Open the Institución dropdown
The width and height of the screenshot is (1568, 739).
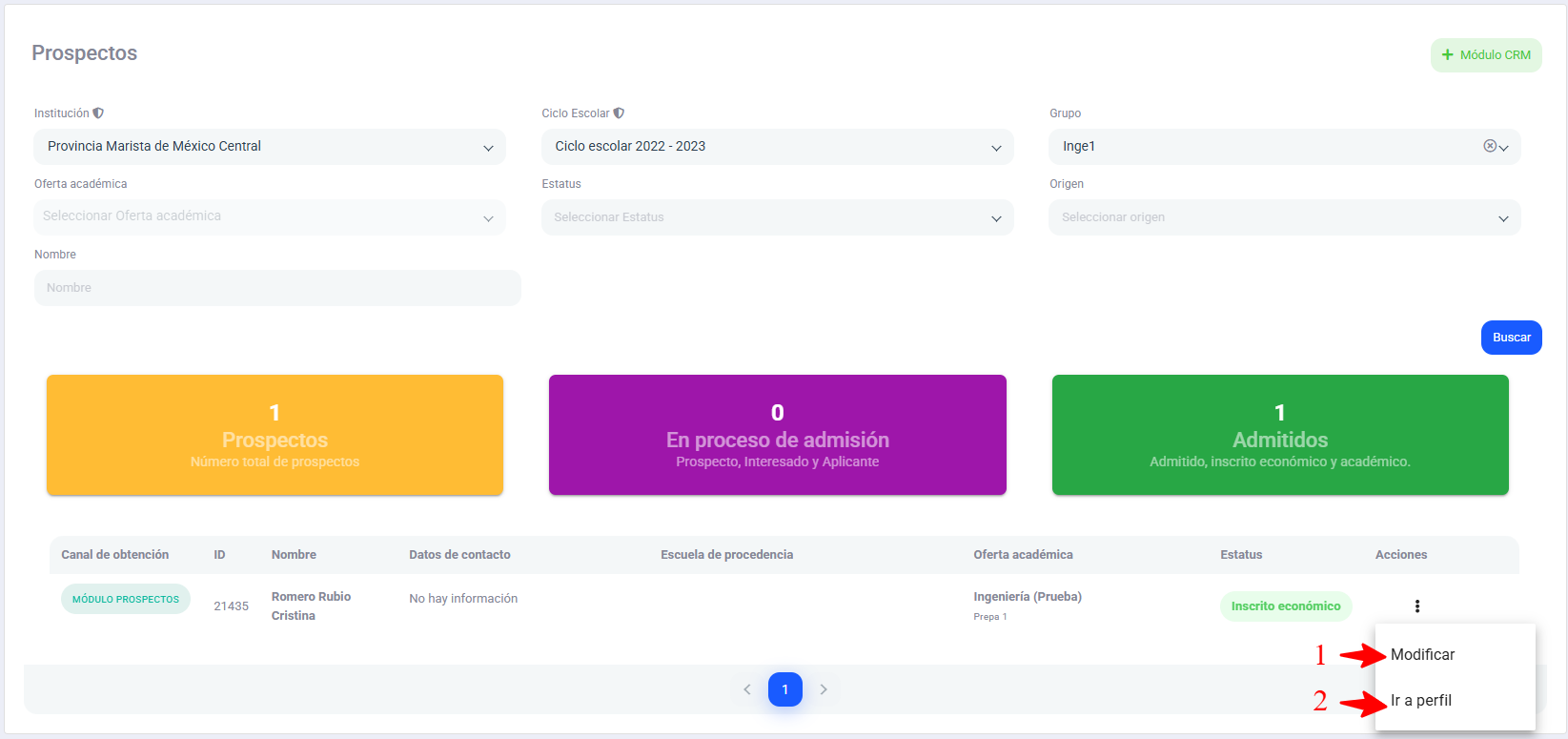tap(270, 147)
